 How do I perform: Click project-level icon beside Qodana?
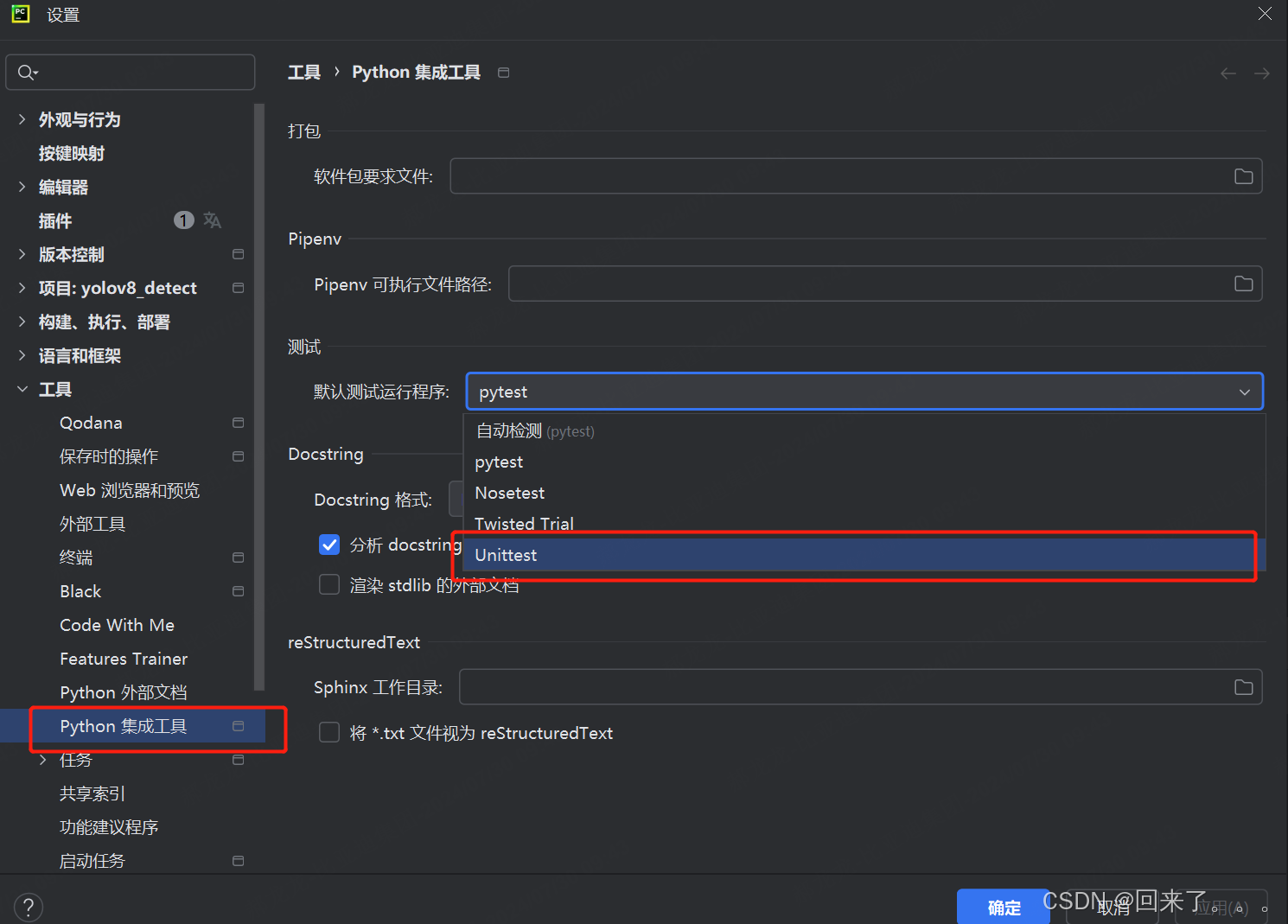(x=239, y=423)
